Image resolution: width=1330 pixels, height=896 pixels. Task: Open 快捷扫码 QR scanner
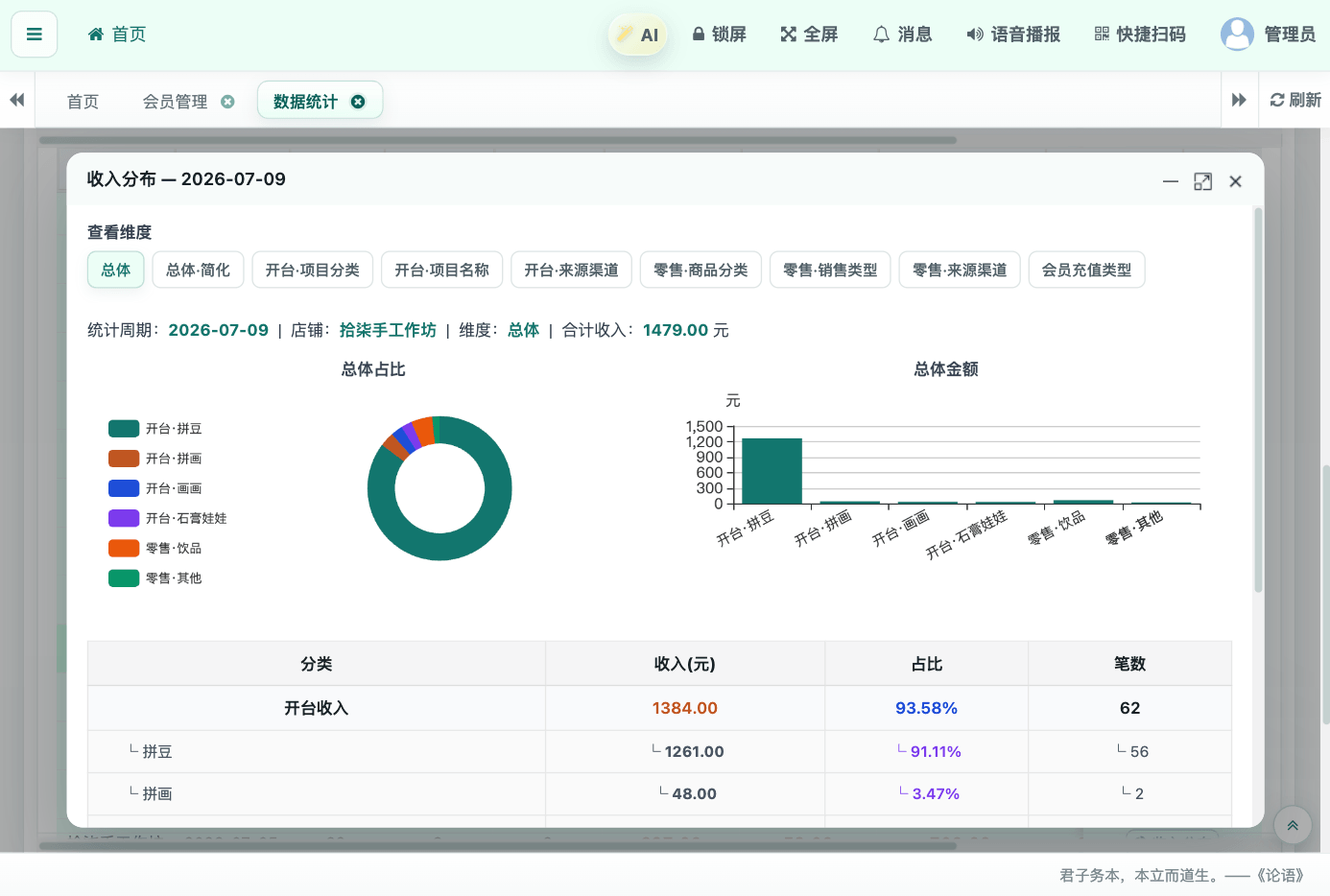1140,35
